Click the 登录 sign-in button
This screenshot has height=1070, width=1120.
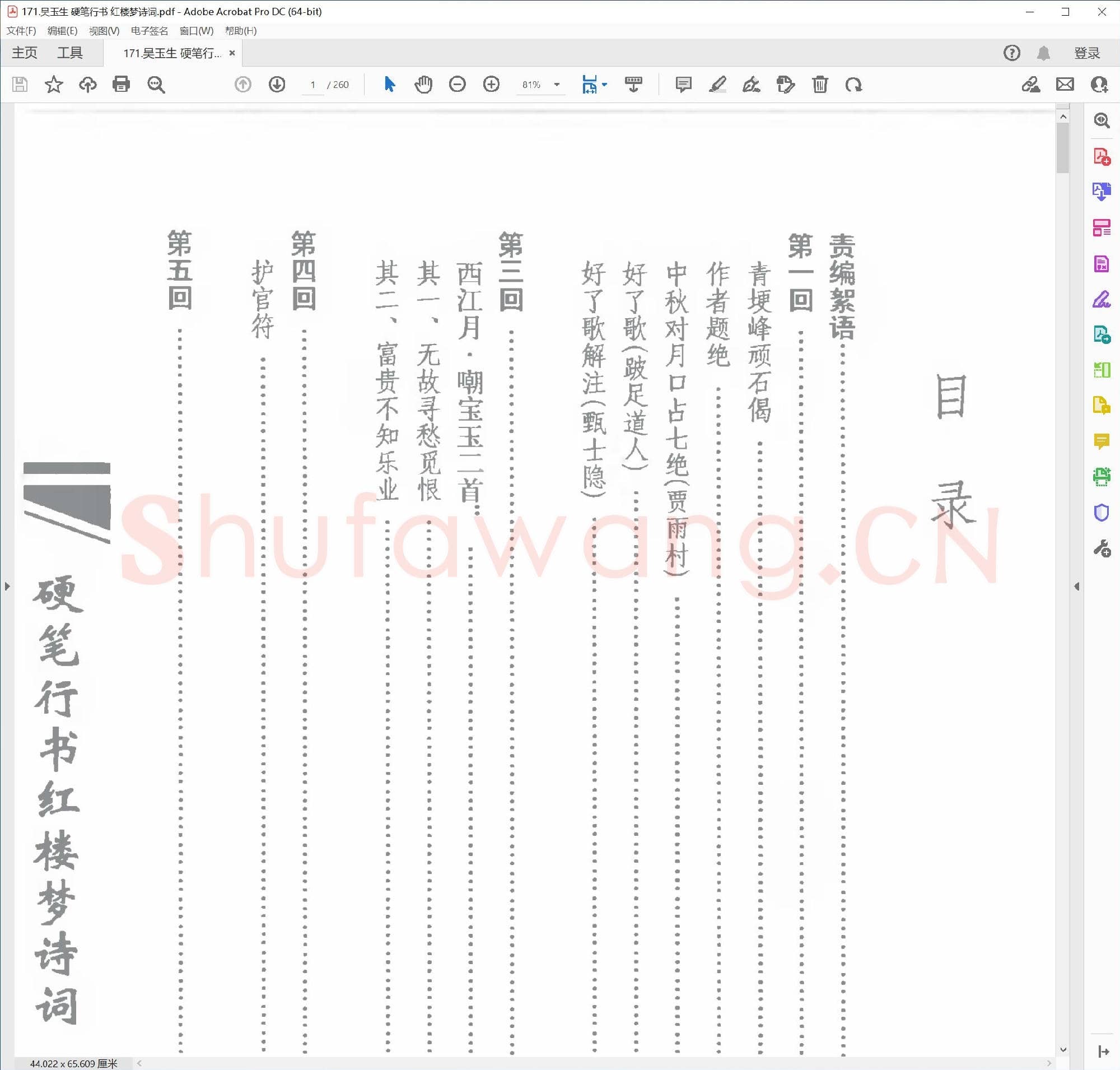point(1087,53)
